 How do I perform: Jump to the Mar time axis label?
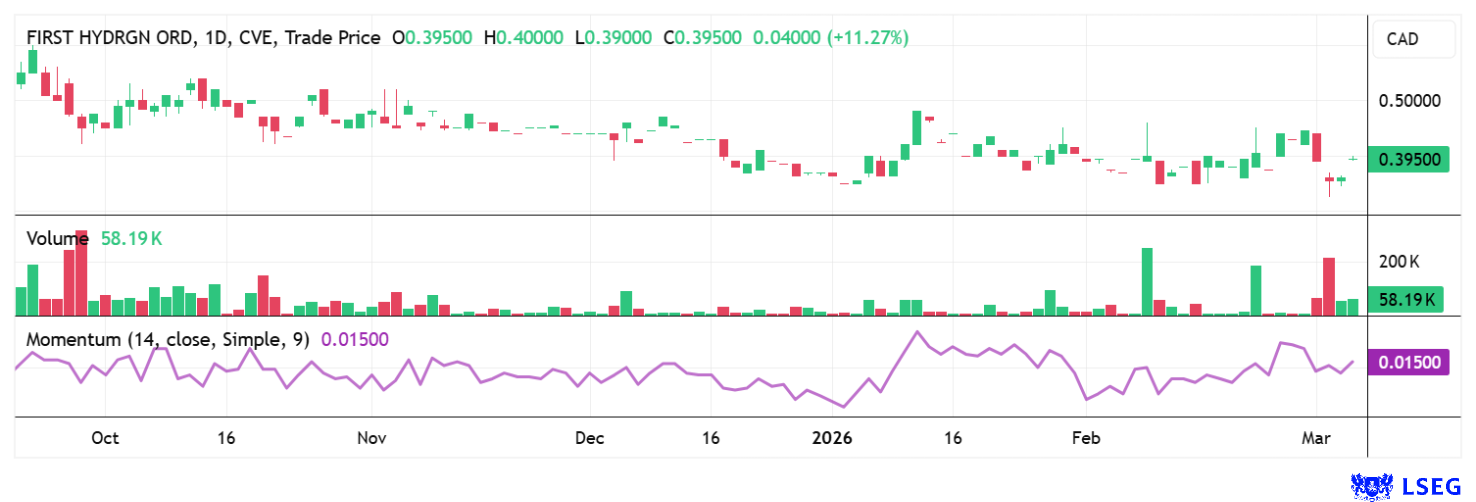point(1316,439)
